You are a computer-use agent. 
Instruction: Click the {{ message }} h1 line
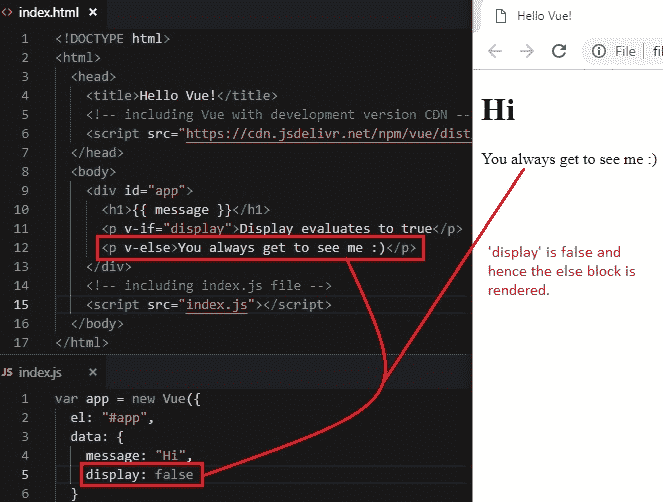click(186, 210)
